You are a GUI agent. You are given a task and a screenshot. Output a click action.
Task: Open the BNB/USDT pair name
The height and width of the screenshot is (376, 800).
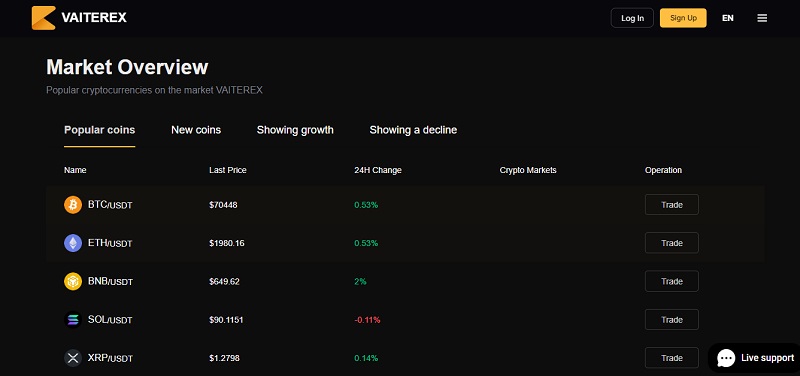[x=110, y=282]
